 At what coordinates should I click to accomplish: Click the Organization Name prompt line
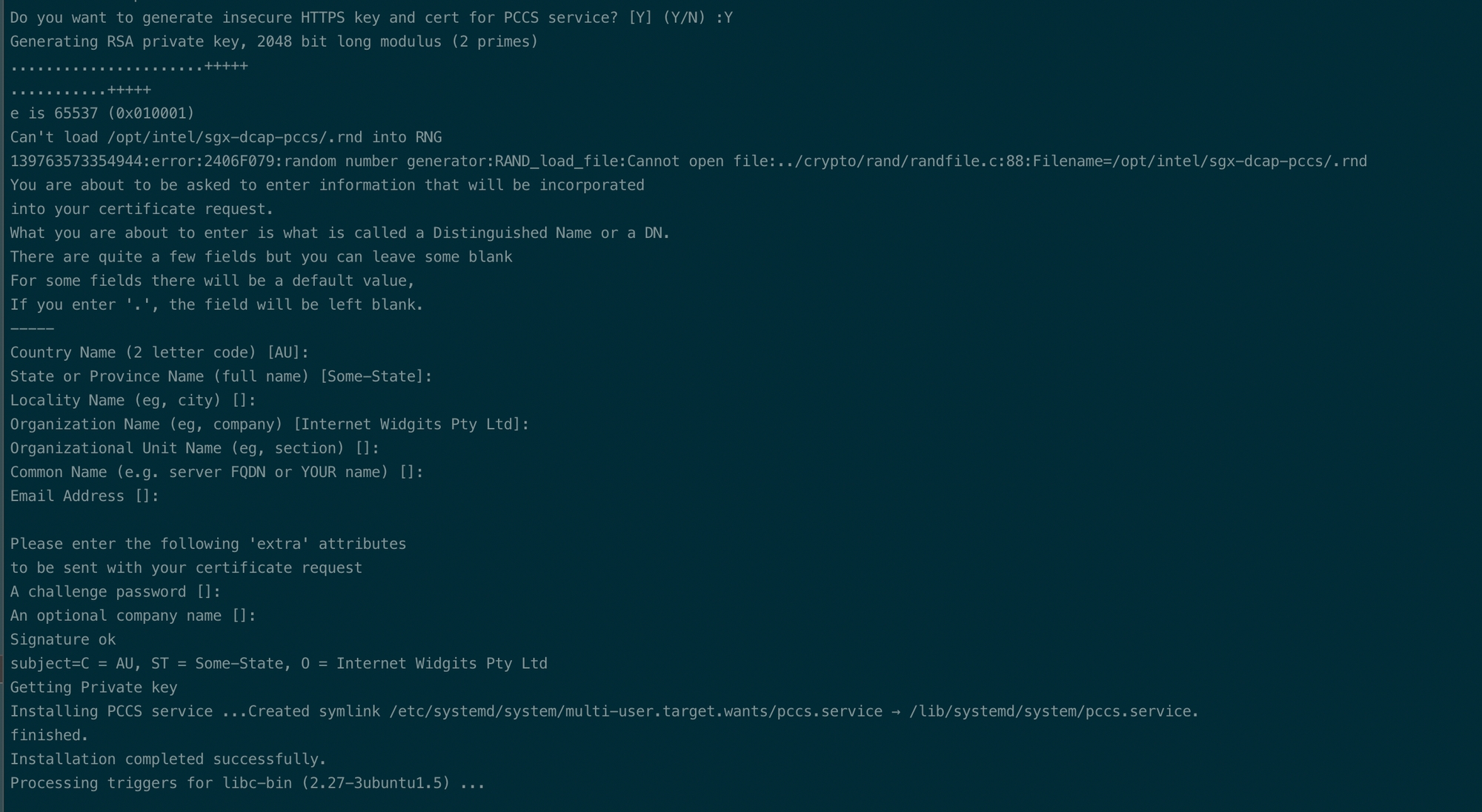269,425
